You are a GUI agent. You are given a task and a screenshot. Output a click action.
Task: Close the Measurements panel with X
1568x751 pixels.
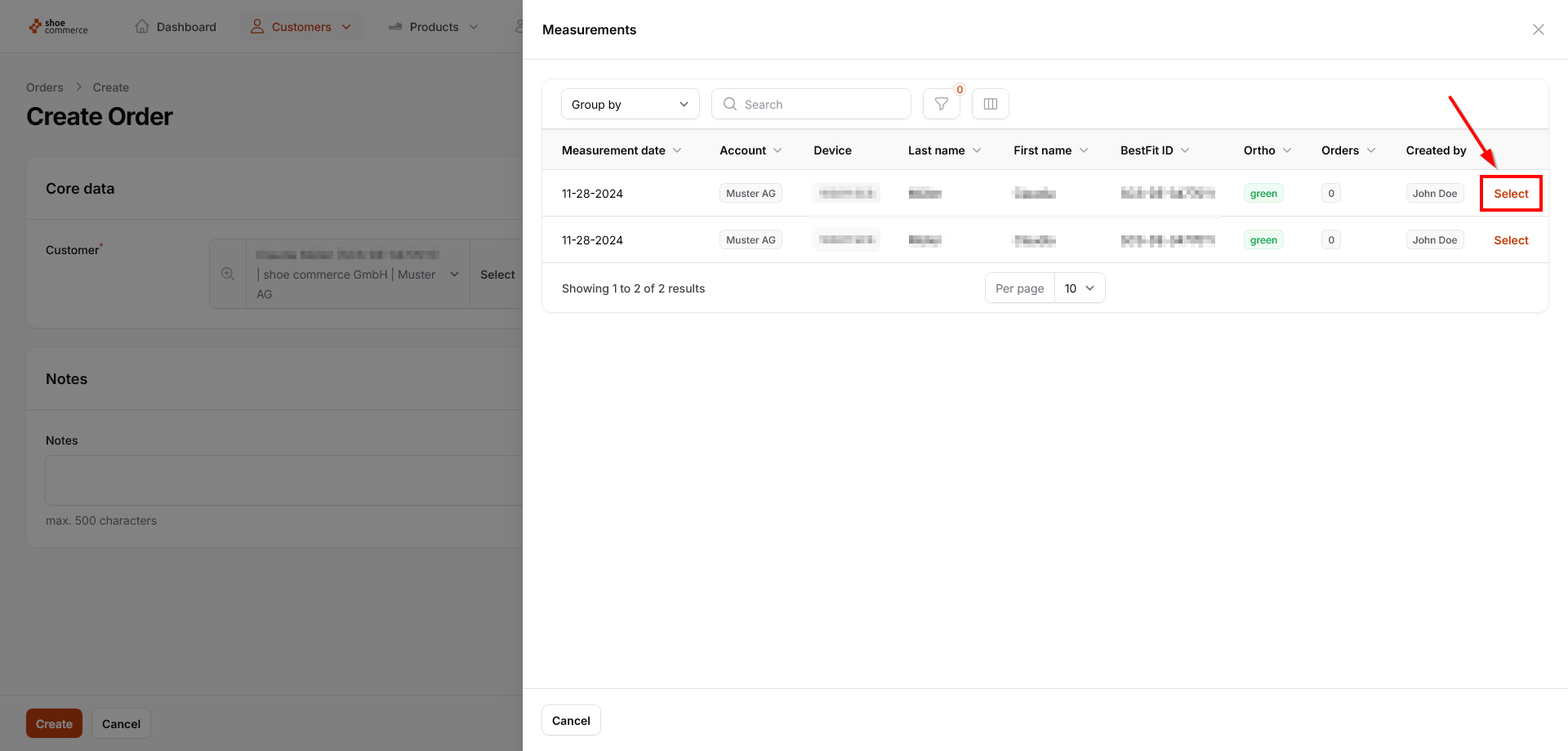(x=1538, y=29)
